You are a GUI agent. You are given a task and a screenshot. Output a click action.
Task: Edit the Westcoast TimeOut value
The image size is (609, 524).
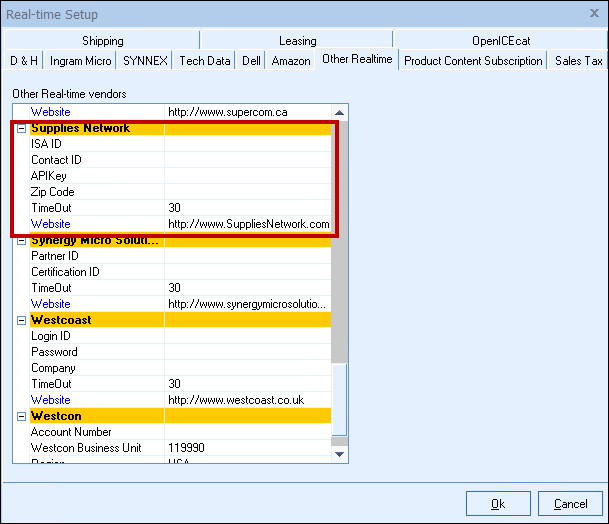coord(248,384)
